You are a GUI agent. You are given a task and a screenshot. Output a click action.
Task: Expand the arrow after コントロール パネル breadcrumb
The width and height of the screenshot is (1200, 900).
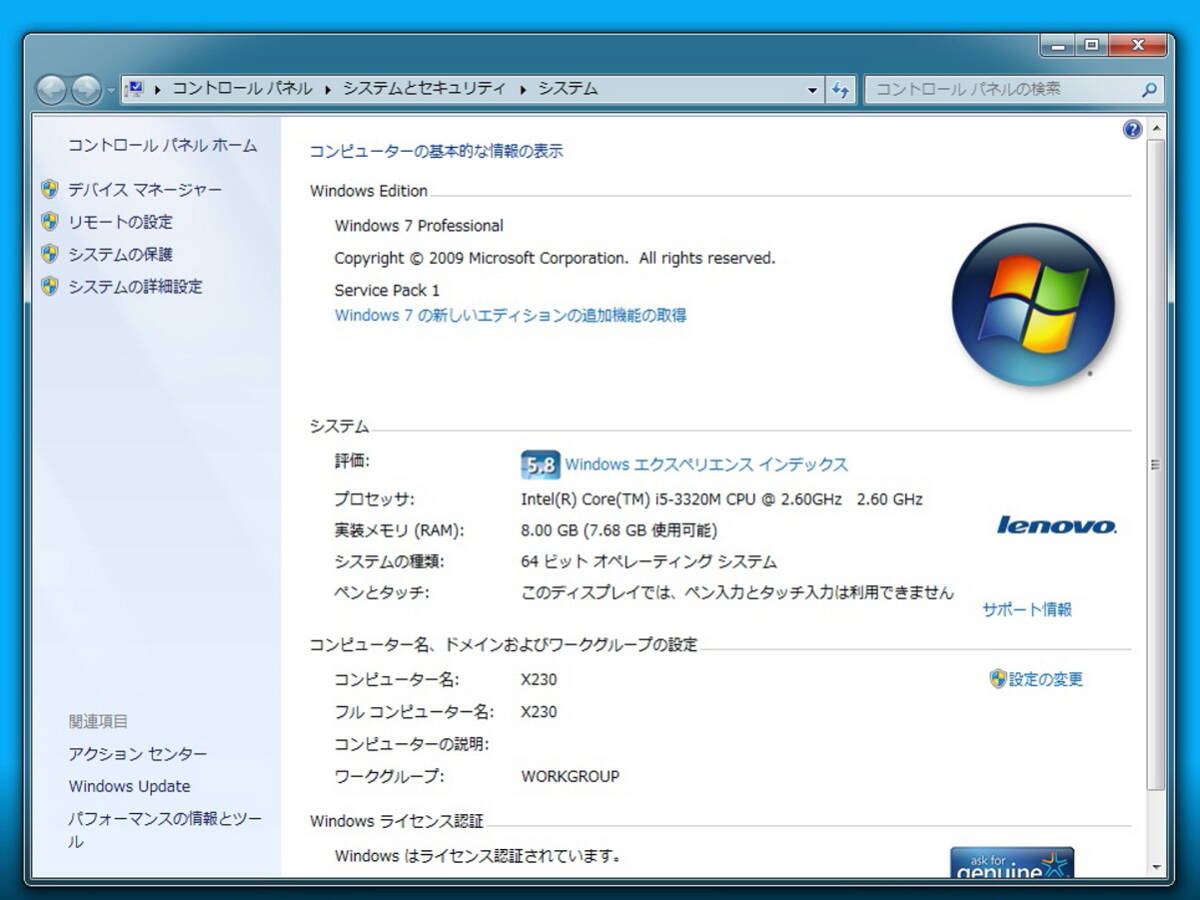point(327,89)
